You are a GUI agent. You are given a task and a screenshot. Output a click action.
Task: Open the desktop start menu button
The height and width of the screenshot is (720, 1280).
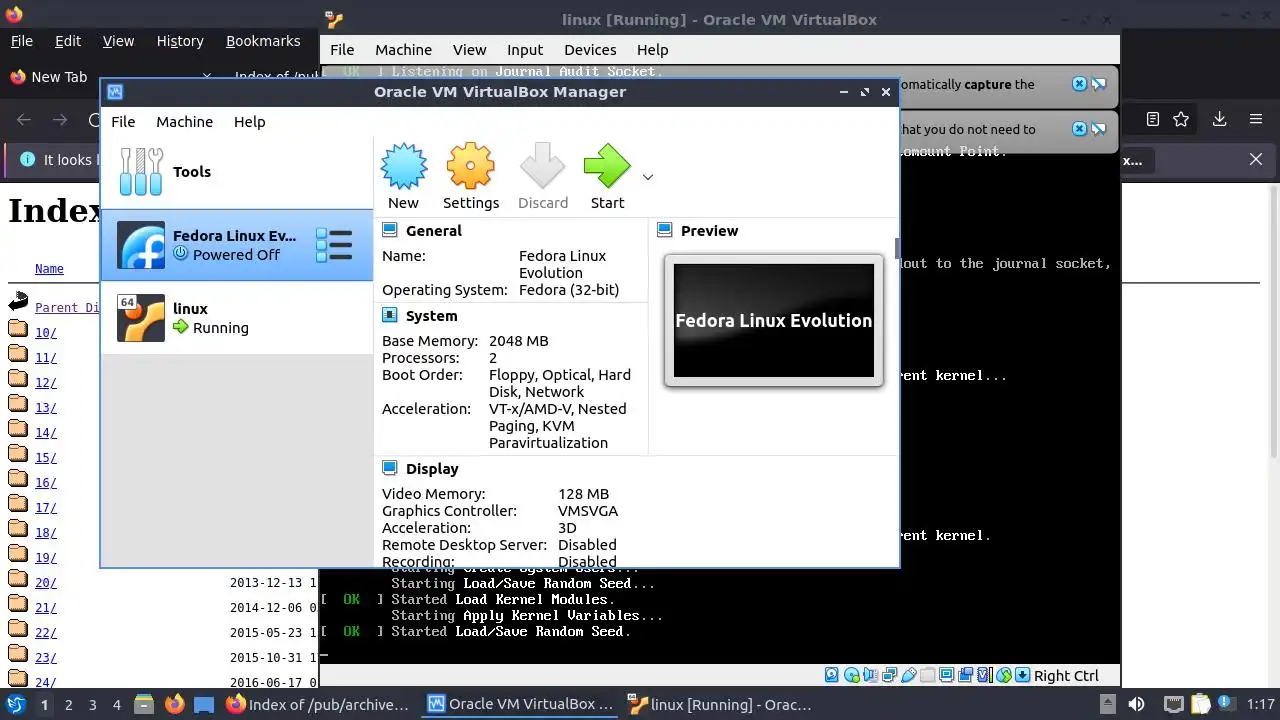click(x=16, y=704)
